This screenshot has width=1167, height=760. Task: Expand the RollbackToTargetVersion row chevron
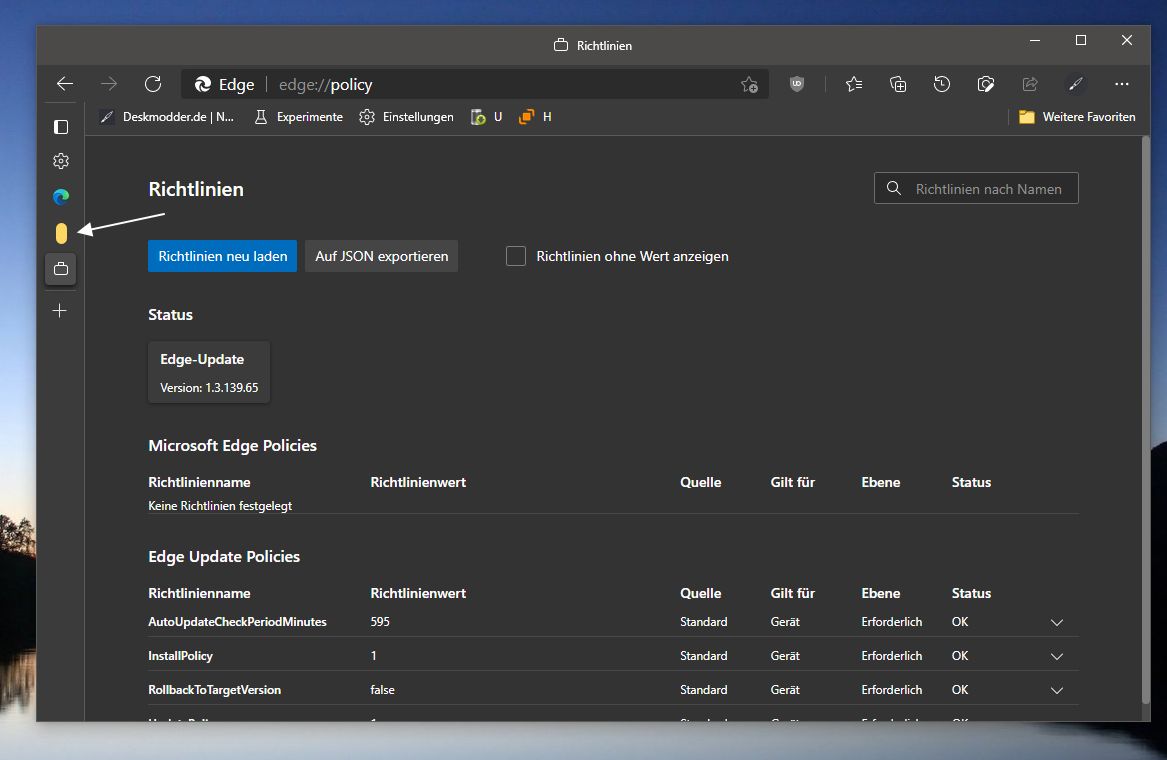[1057, 691]
